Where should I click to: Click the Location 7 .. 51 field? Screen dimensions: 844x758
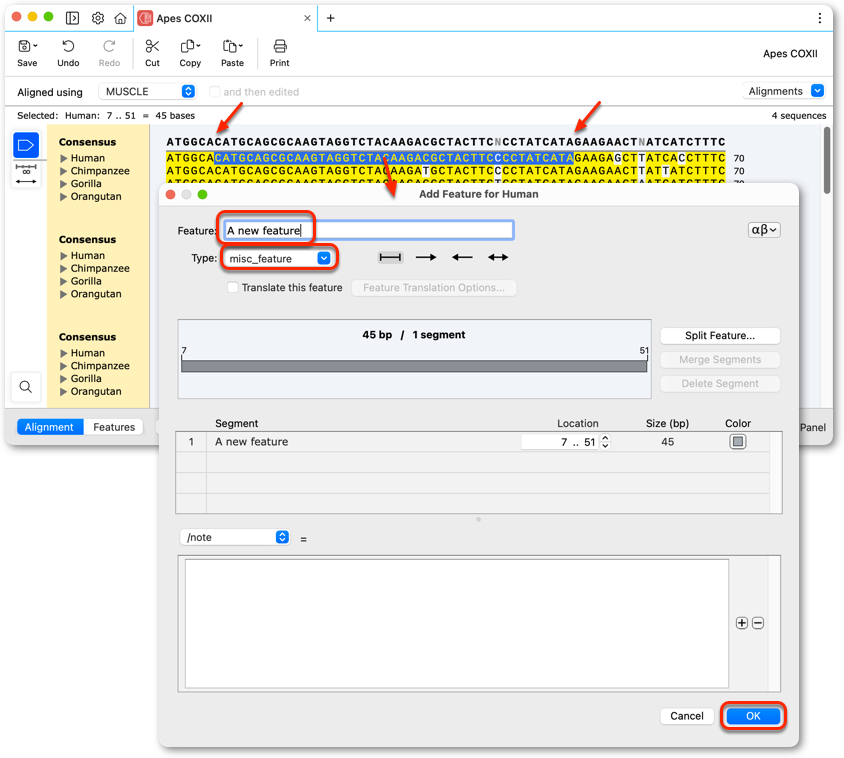point(559,442)
